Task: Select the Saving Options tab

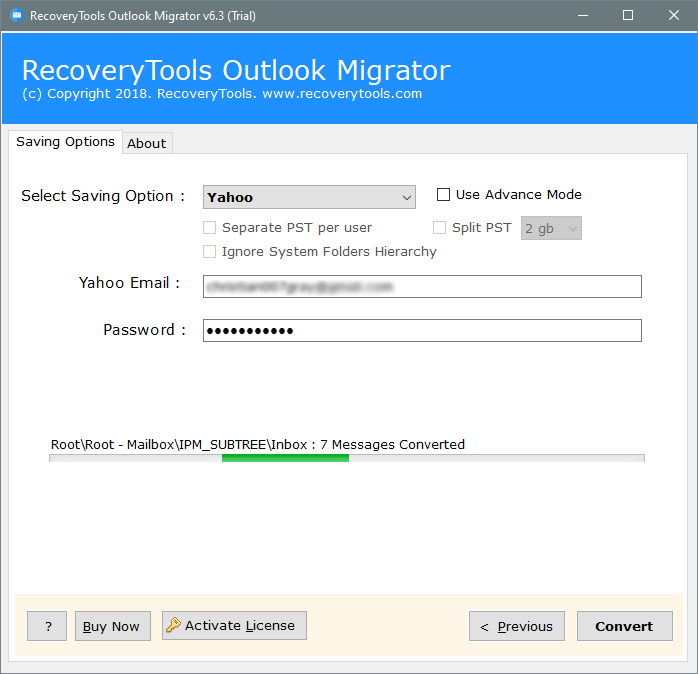Action: 65,142
